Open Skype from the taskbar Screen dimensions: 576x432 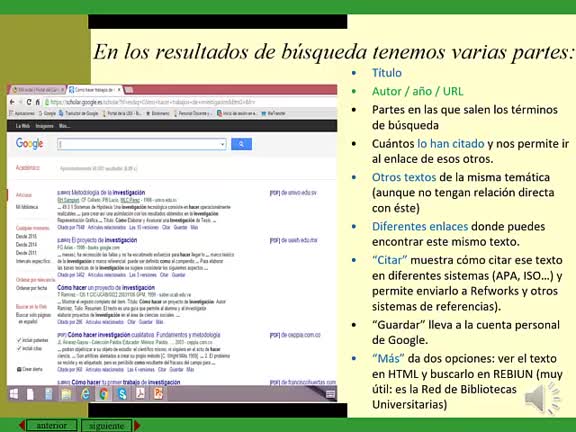click(x=122, y=394)
